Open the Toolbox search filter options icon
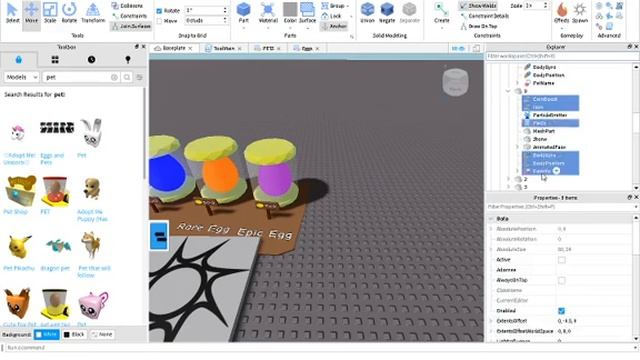This screenshot has height=360, width=640. [x=139, y=77]
